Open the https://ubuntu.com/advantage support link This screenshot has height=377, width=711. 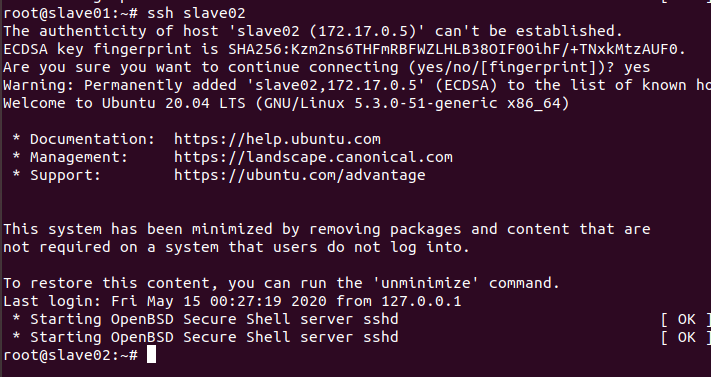click(x=300, y=175)
